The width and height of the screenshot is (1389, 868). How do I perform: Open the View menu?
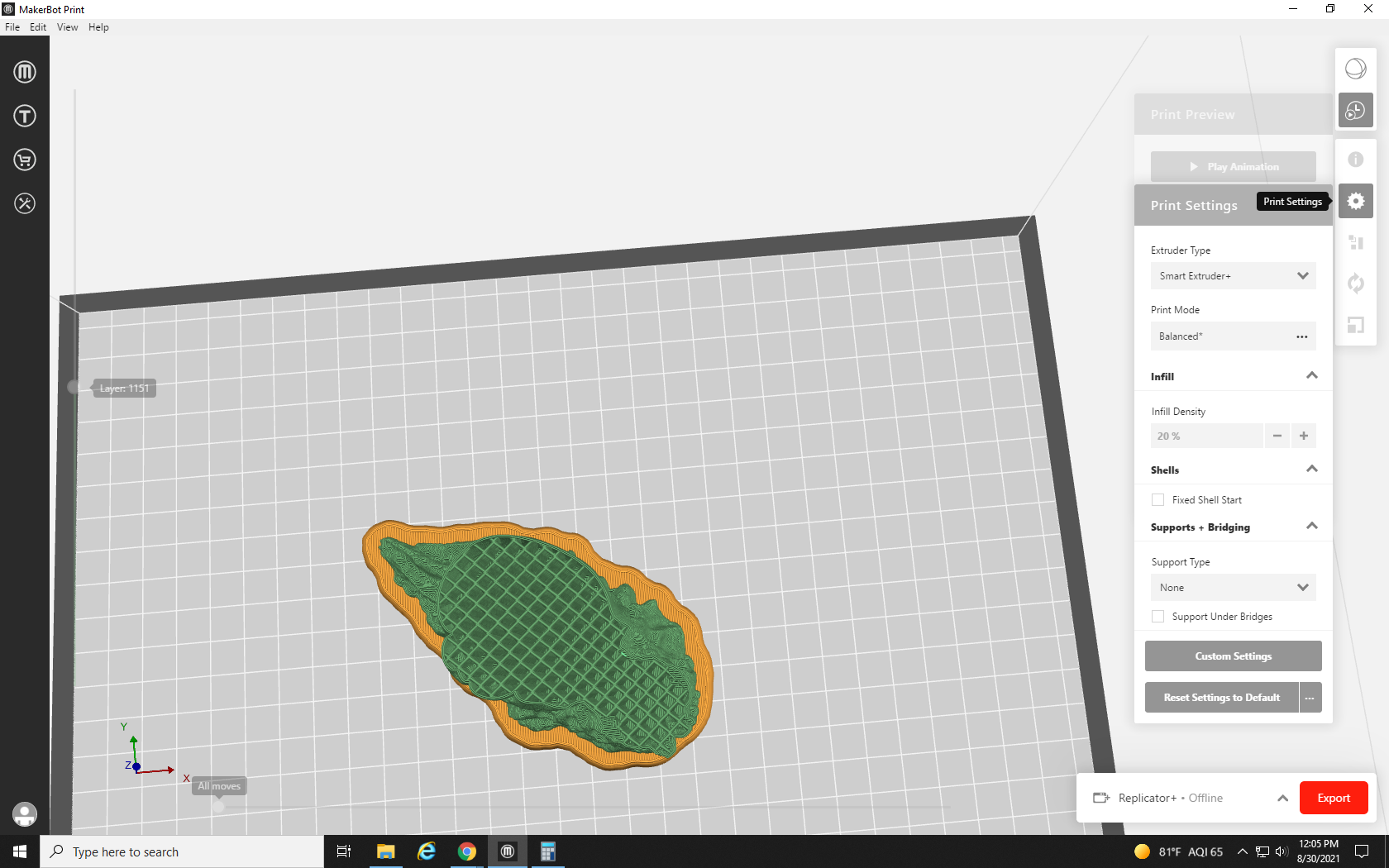coord(67,27)
